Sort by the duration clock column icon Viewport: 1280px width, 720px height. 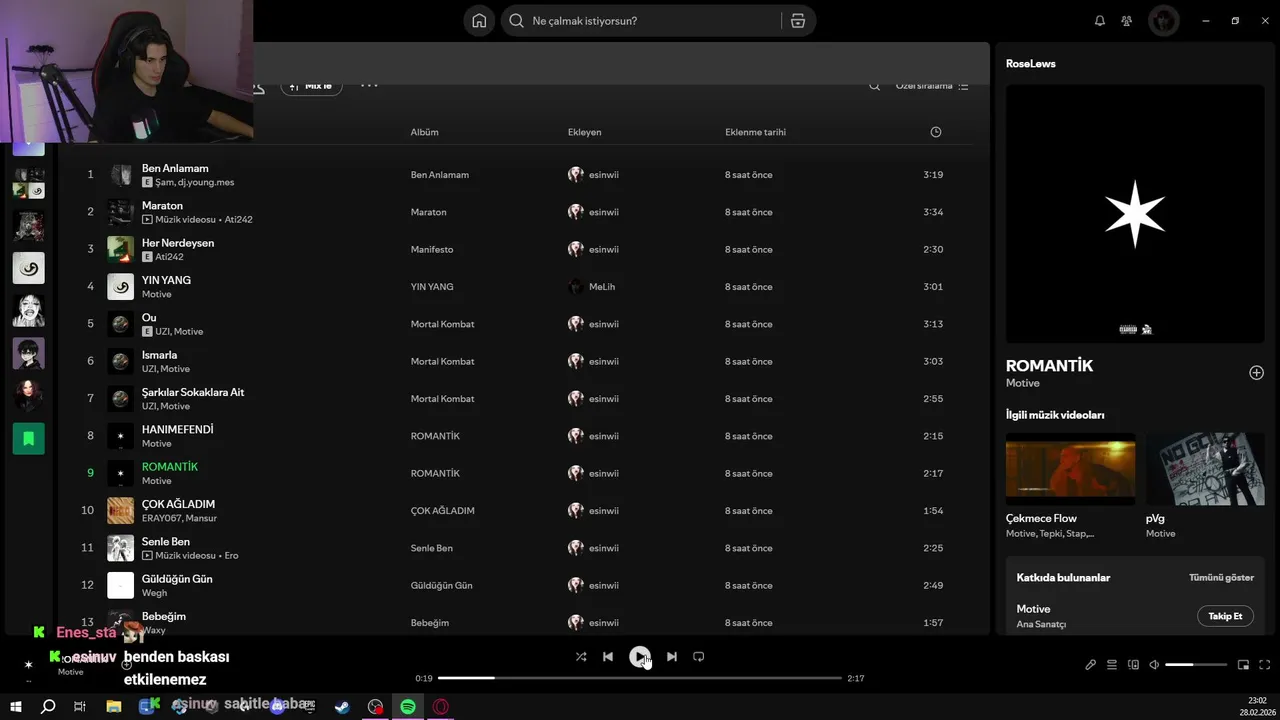click(x=936, y=132)
